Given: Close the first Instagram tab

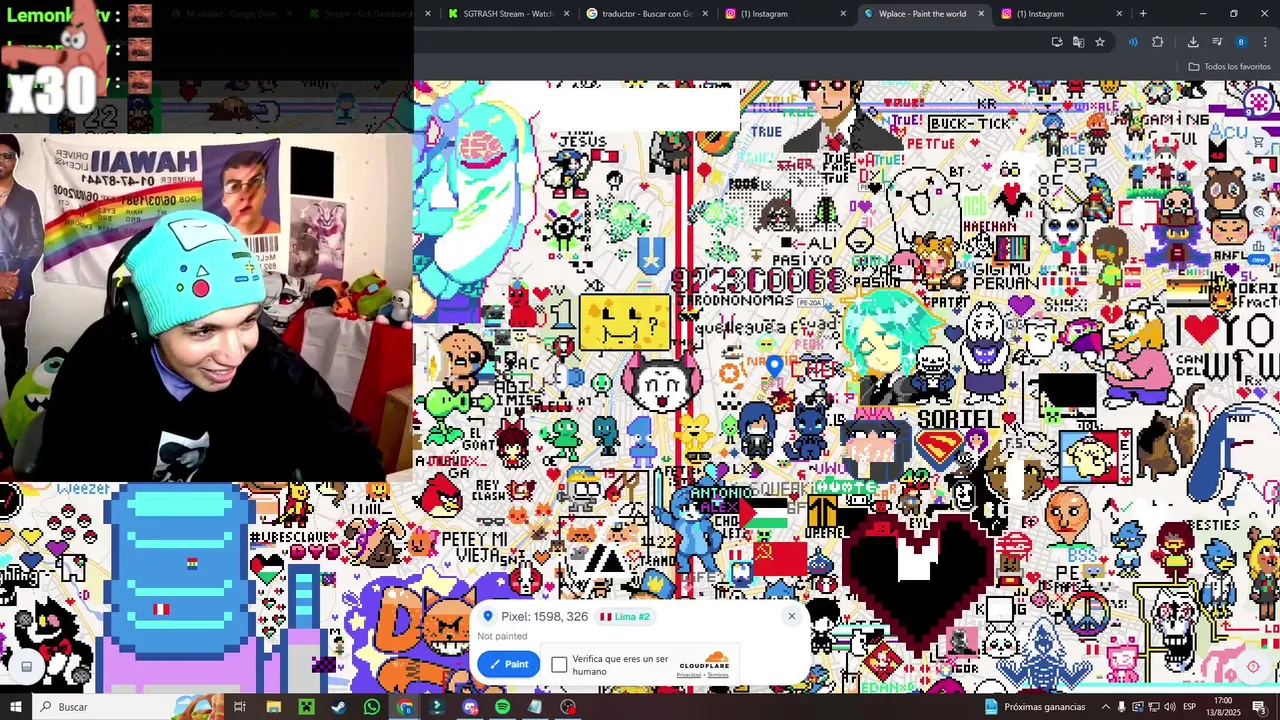Looking at the screenshot, I should (843, 14).
